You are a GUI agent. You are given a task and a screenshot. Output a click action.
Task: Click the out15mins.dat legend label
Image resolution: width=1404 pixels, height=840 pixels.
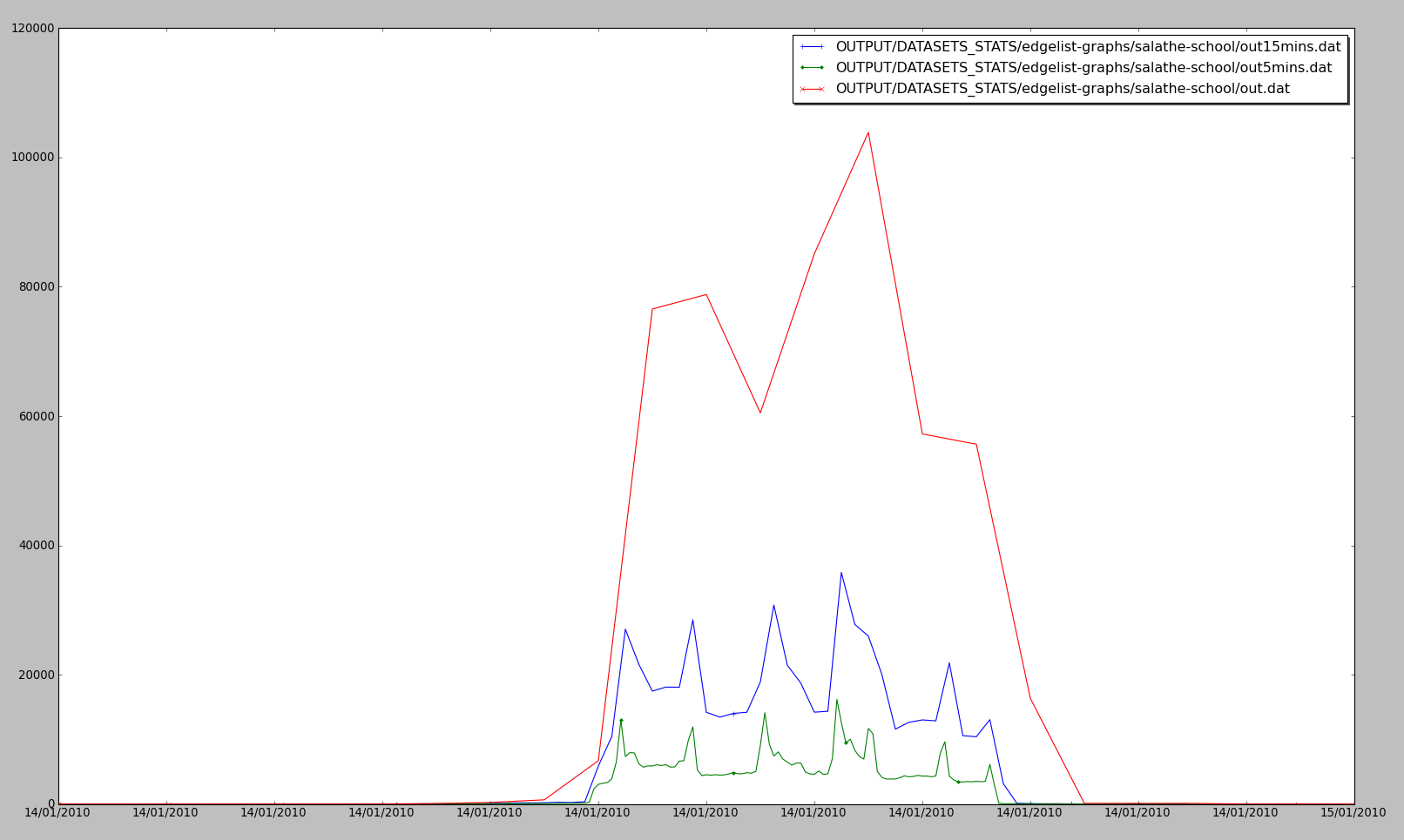point(1088,47)
